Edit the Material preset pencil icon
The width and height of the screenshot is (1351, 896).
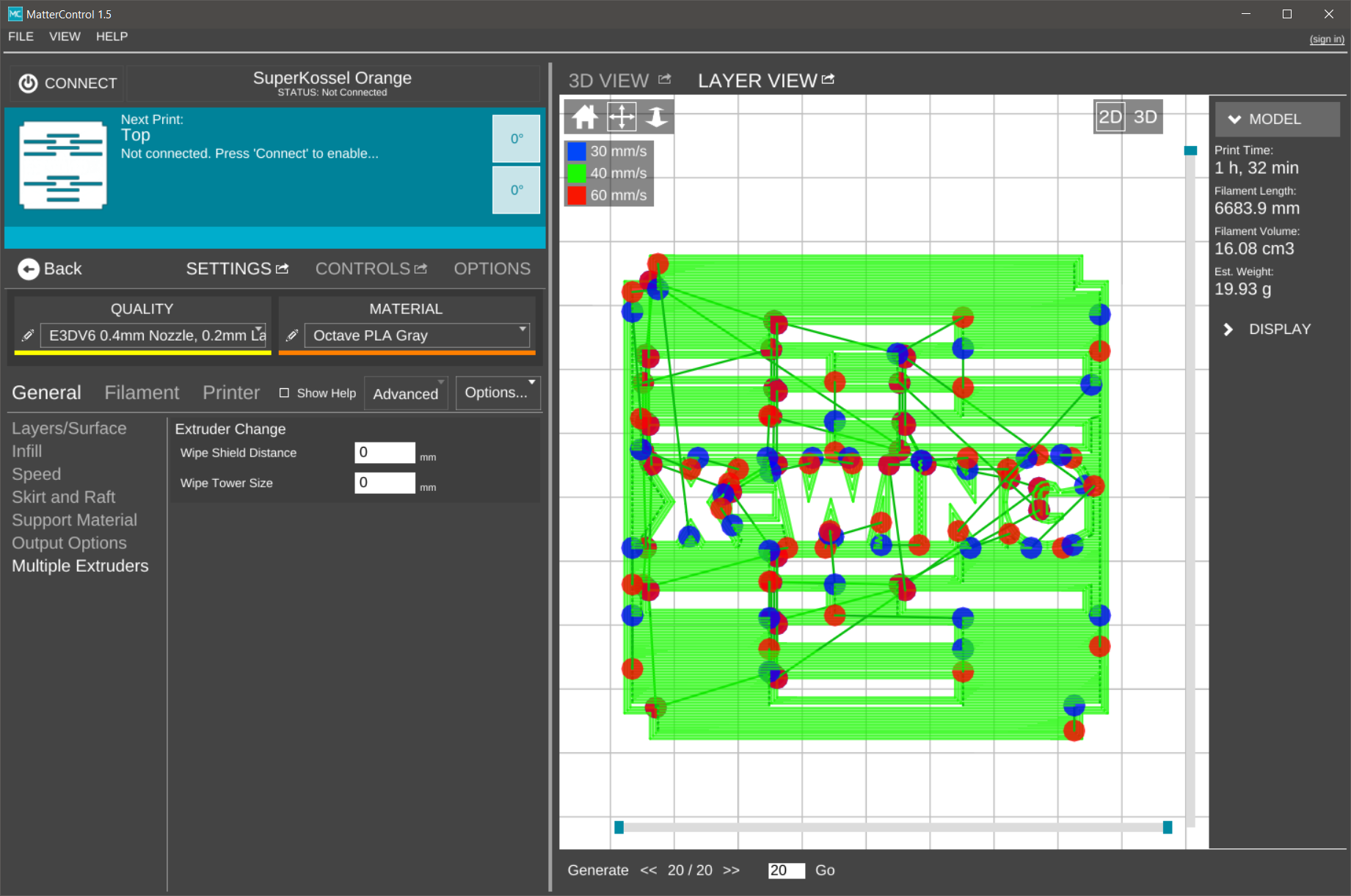292,335
